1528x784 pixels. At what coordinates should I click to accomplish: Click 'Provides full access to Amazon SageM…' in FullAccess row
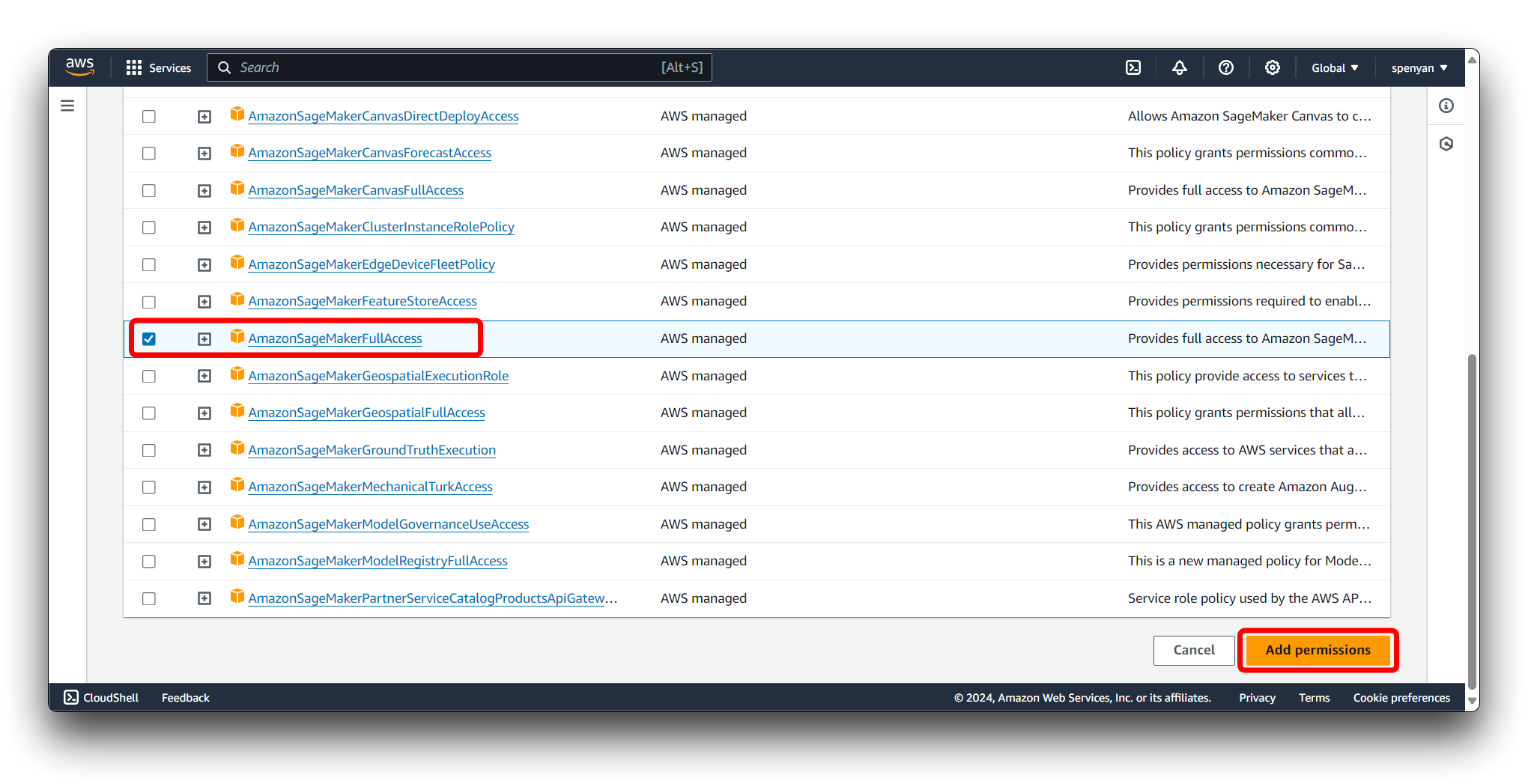[x=1247, y=338]
